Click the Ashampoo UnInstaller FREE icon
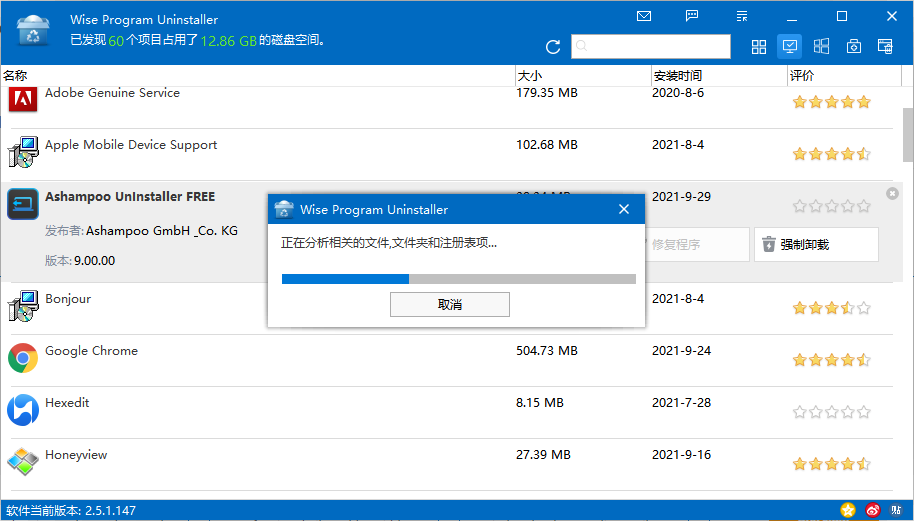This screenshot has height=521, width=914. point(23,204)
